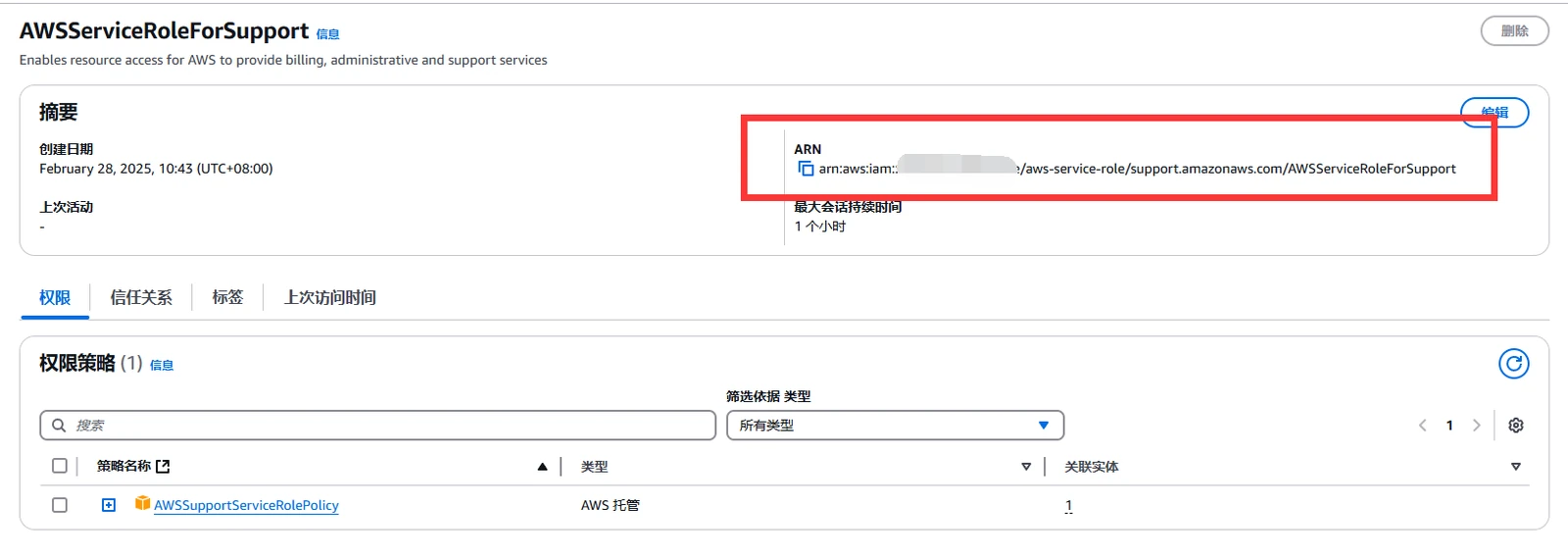
Task: Click the February 28, 2025 creation date
Action: 156,169
